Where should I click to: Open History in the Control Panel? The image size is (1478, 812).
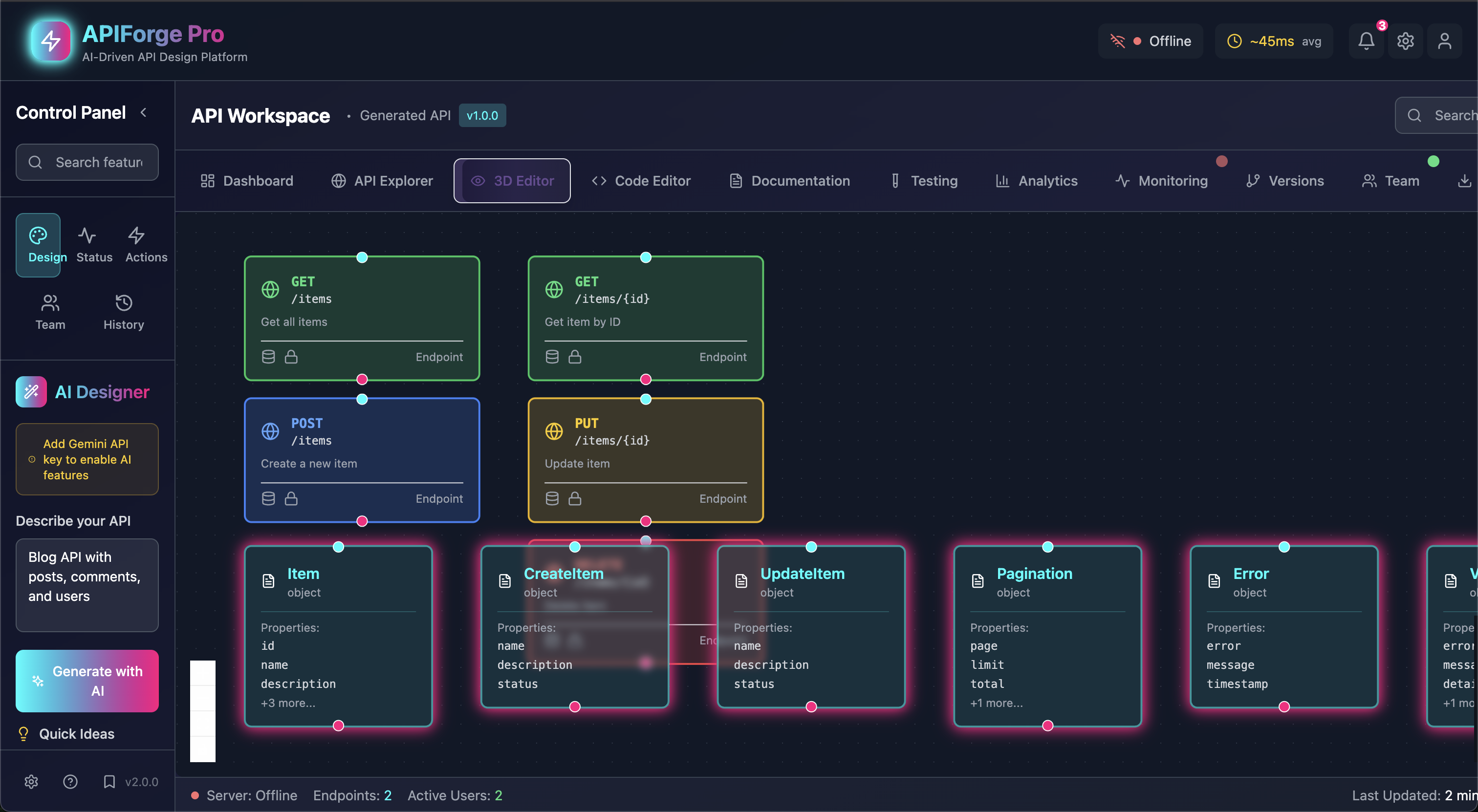pos(123,312)
